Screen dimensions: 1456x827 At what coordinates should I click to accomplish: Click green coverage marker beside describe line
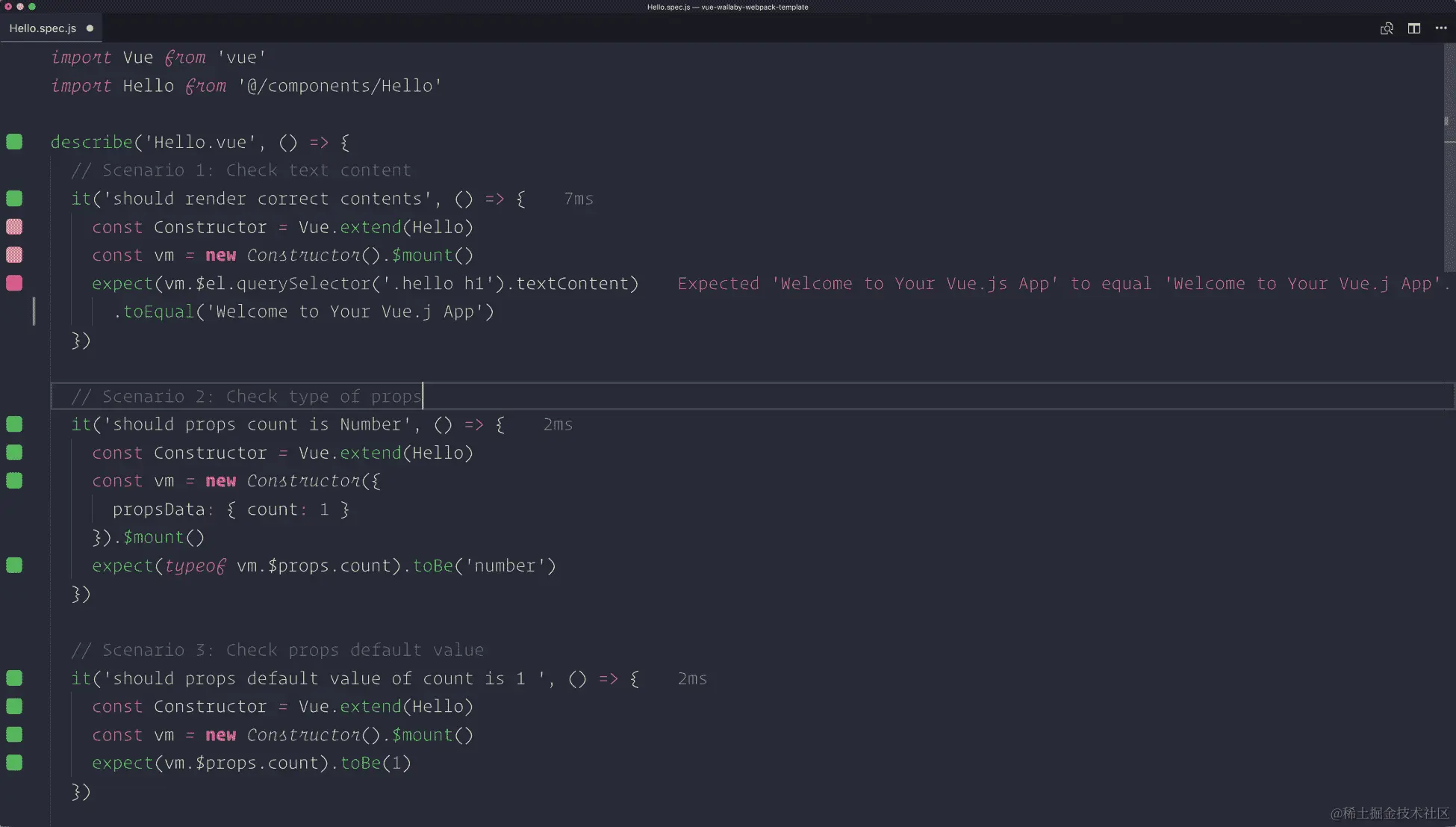(x=14, y=142)
